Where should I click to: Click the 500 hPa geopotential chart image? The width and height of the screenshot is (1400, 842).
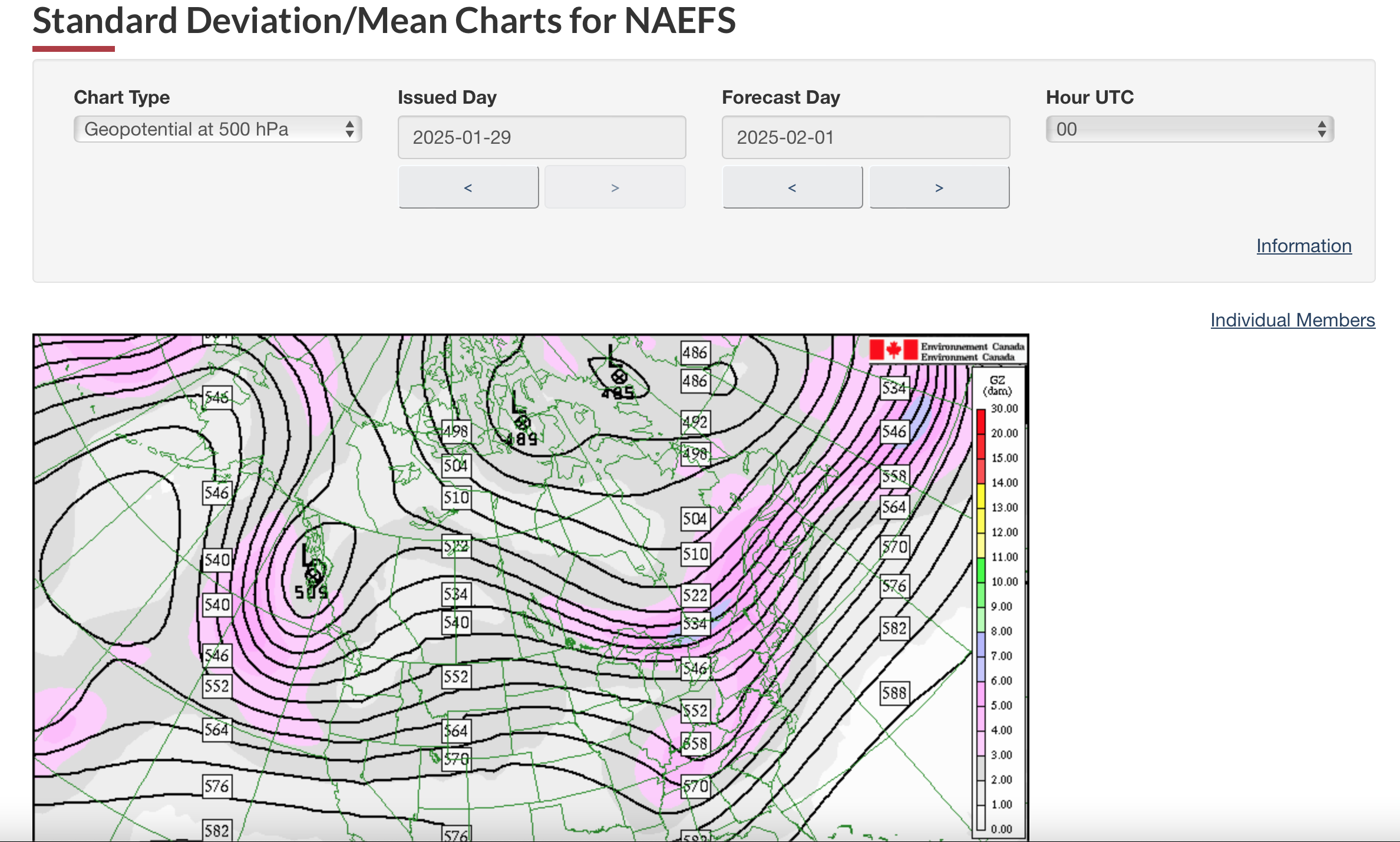tap(530, 587)
